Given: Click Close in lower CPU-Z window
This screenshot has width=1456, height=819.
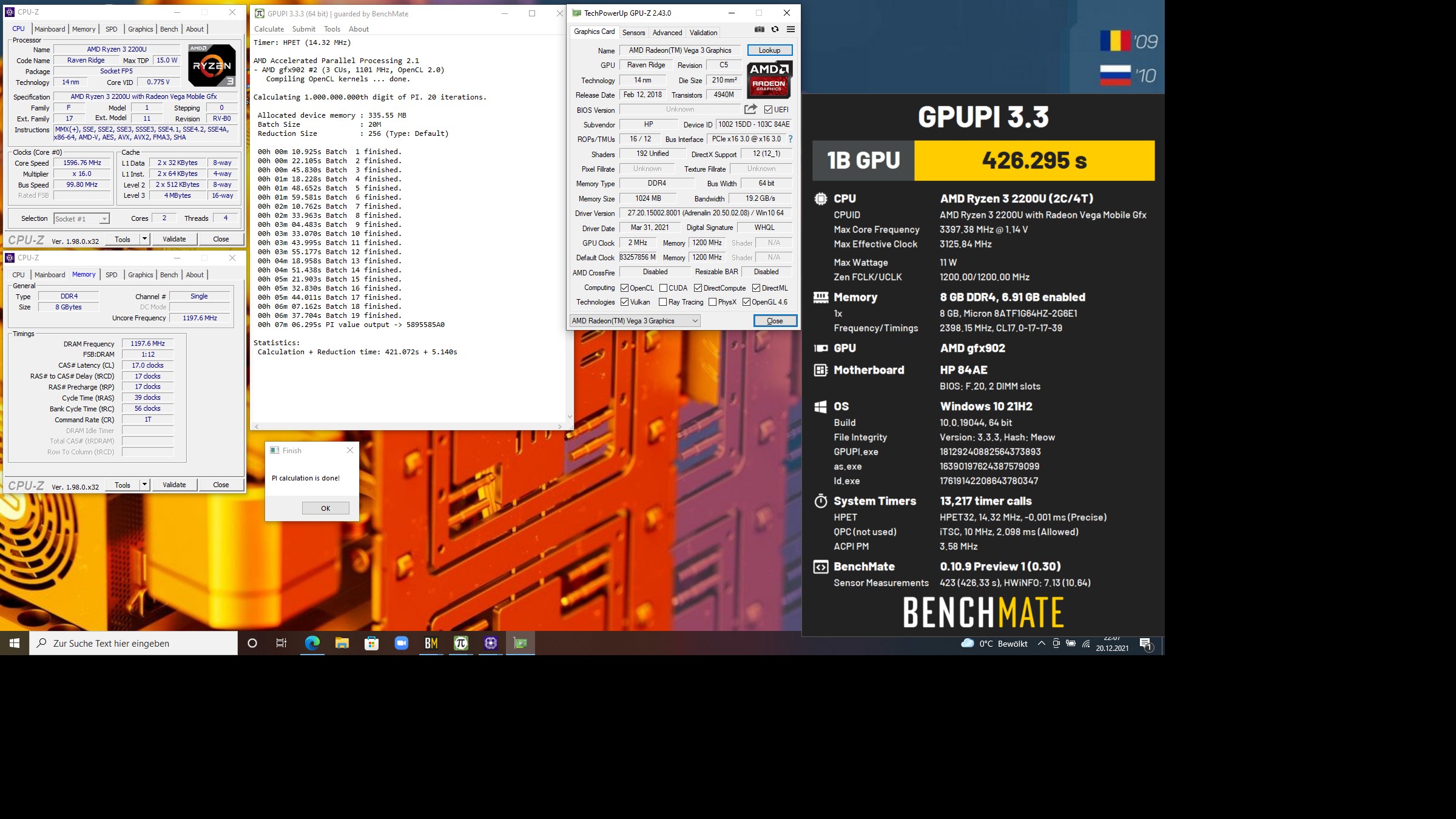Looking at the screenshot, I should (221, 485).
